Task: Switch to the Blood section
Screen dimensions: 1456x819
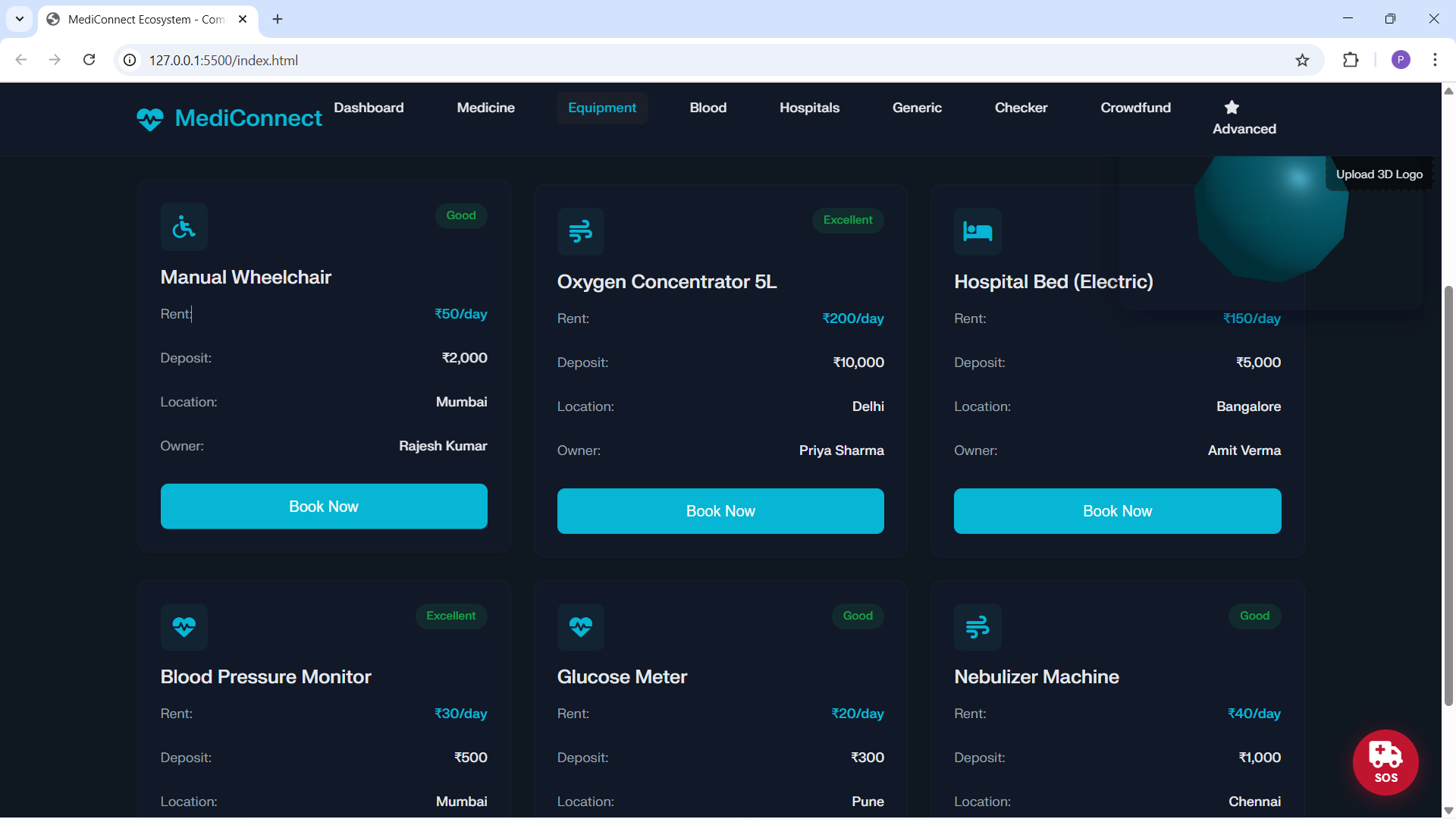Action: click(x=708, y=108)
